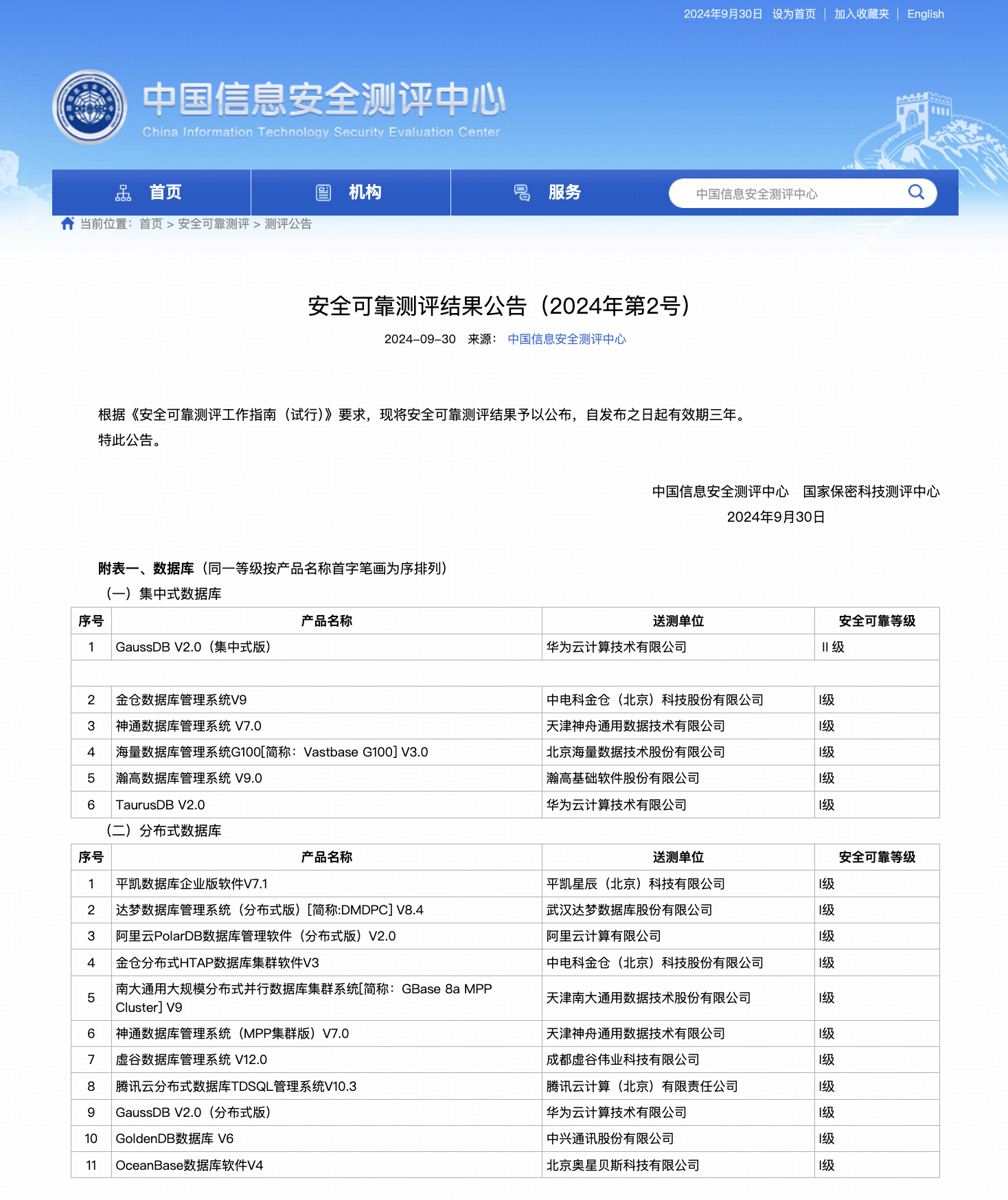The image size is (1008, 1200).
Task: Open the 机构 navigation tab
Action: [351, 192]
